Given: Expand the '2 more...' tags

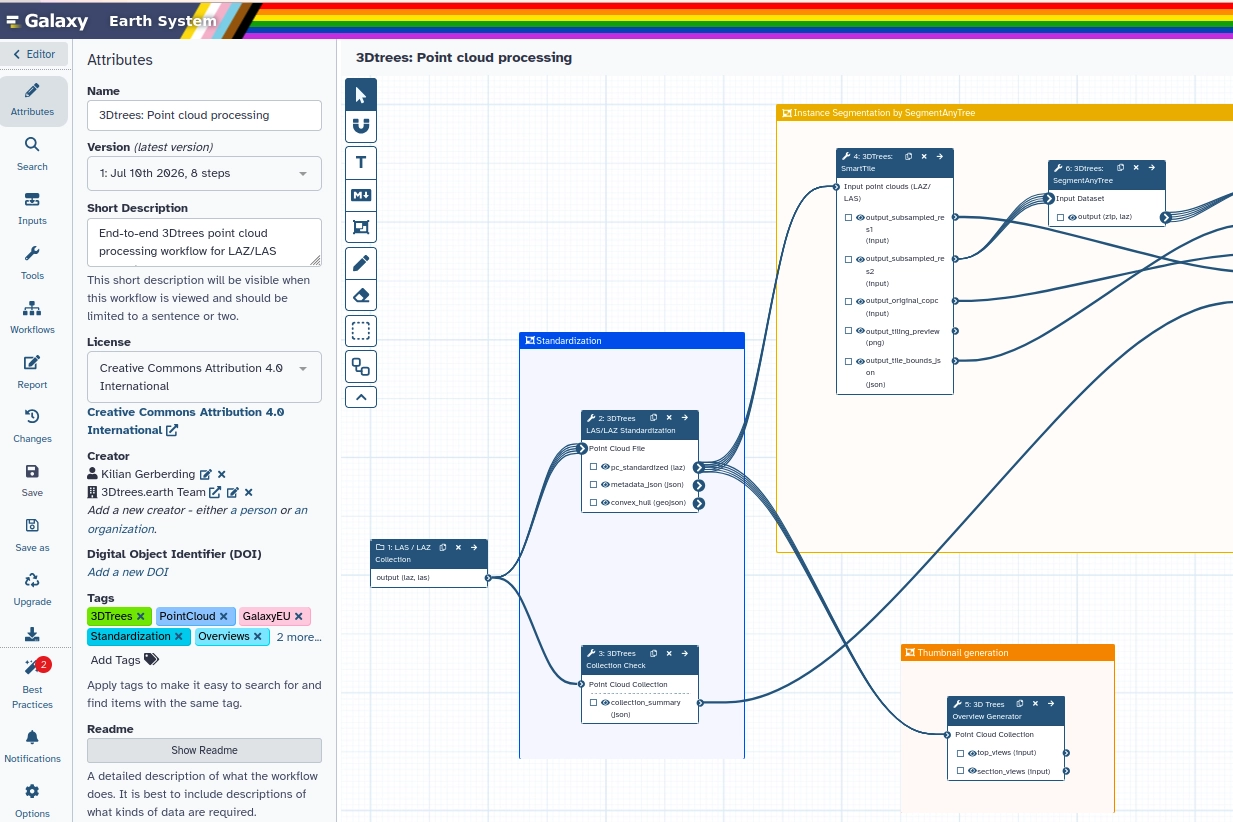Looking at the screenshot, I should coord(299,637).
